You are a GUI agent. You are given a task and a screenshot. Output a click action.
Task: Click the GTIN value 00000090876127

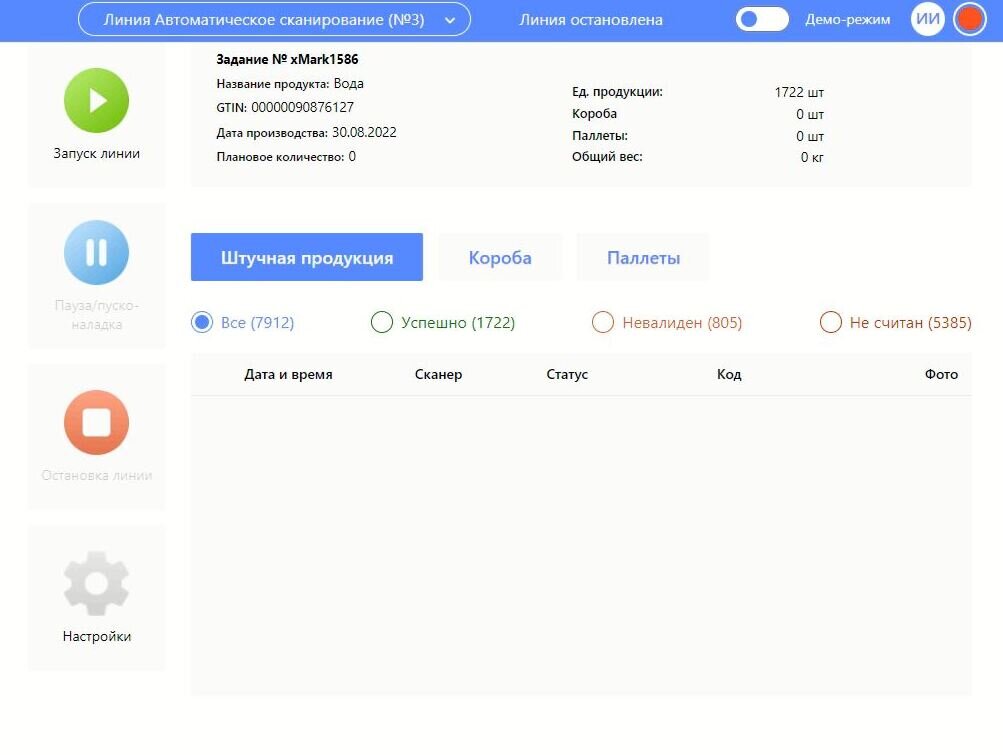pos(302,107)
